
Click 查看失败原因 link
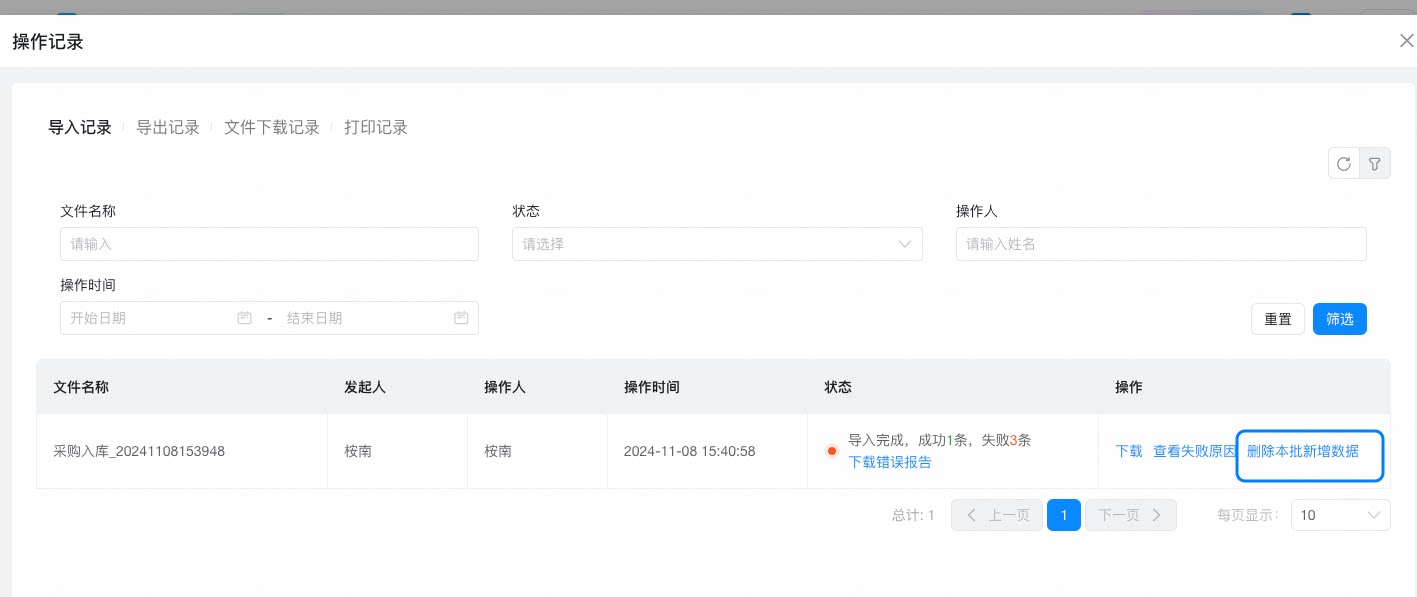click(x=1195, y=451)
